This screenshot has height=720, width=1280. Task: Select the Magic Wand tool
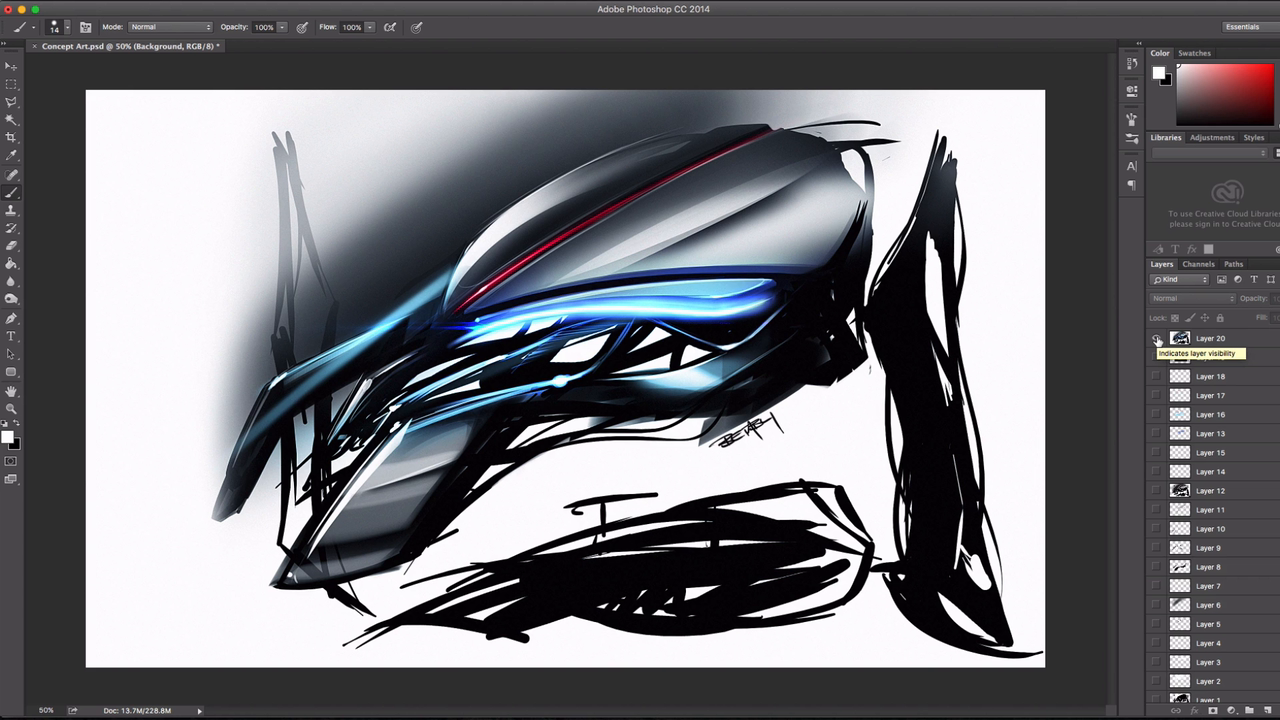pos(11,120)
